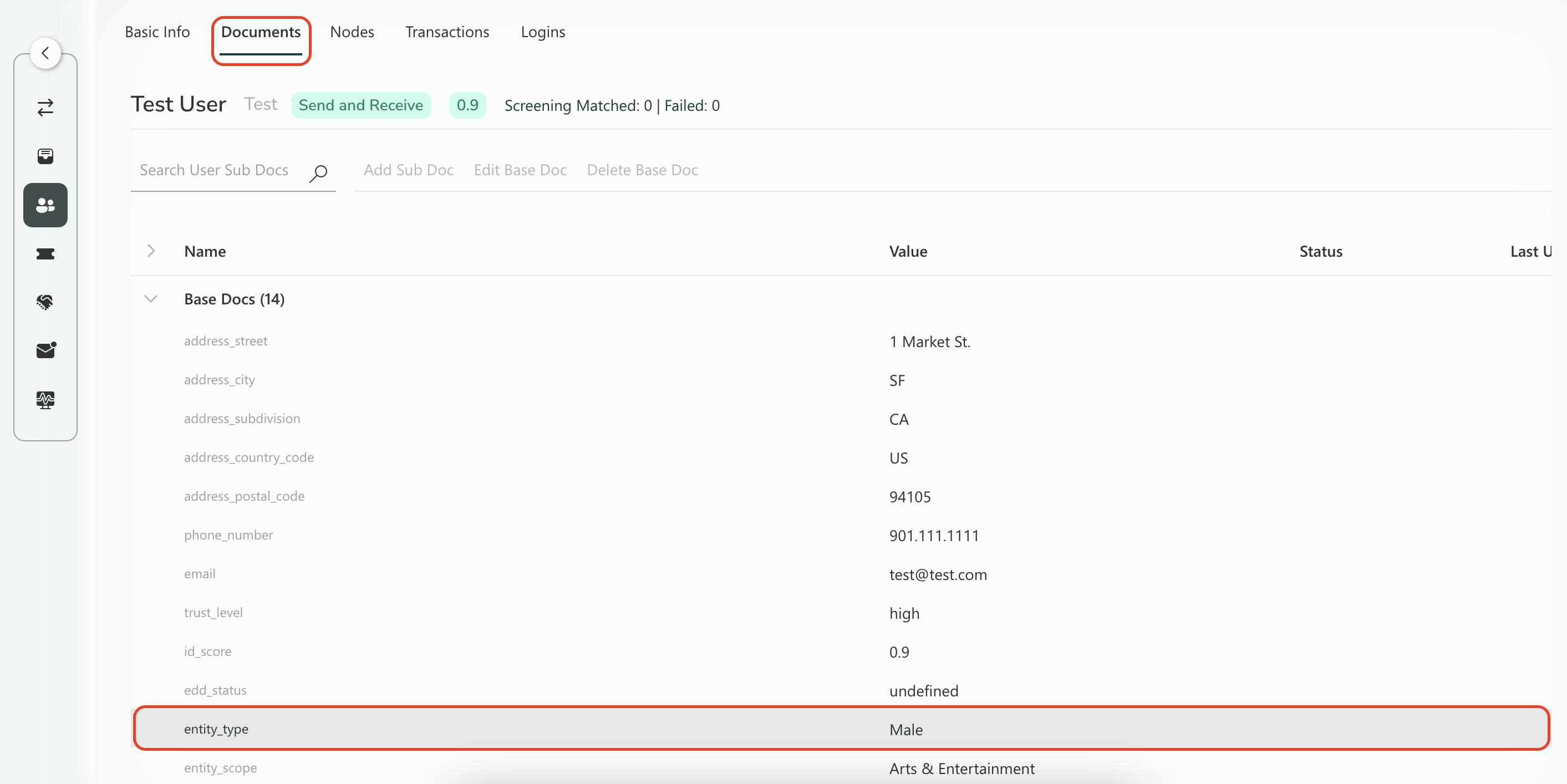Click the 0.9 score badge
The image size is (1567, 784).
(x=468, y=105)
